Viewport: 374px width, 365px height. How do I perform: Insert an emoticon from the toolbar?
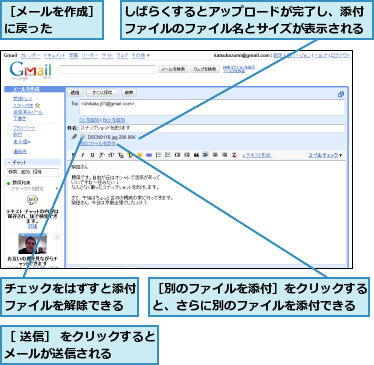coord(139,155)
